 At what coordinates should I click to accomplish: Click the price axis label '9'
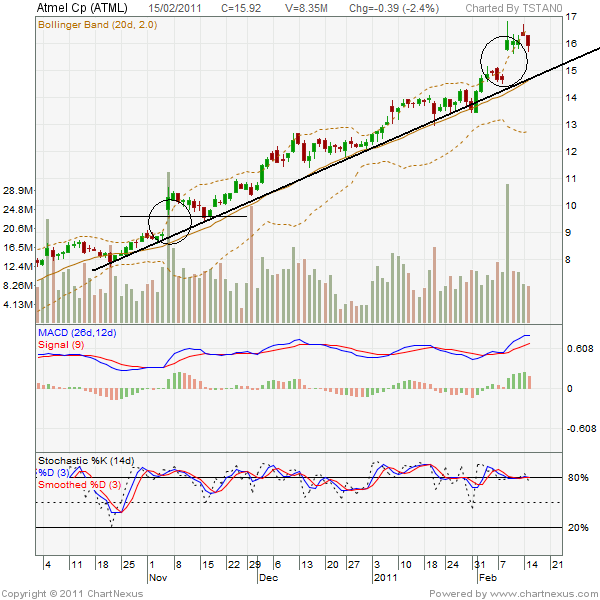click(x=568, y=233)
